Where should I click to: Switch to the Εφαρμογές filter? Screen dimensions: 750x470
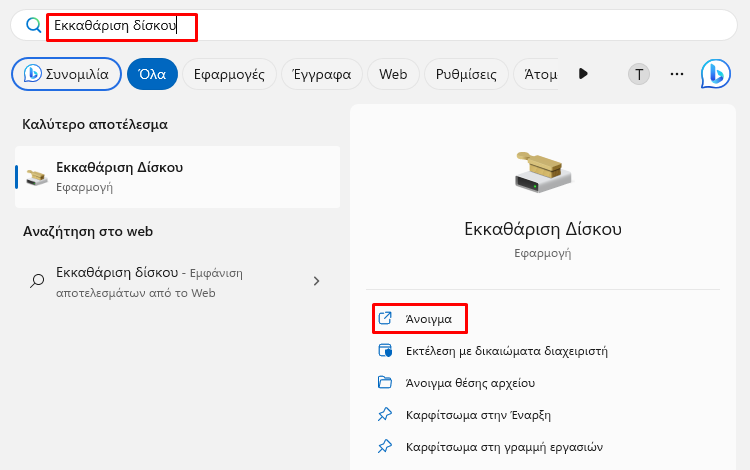click(x=229, y=74)
